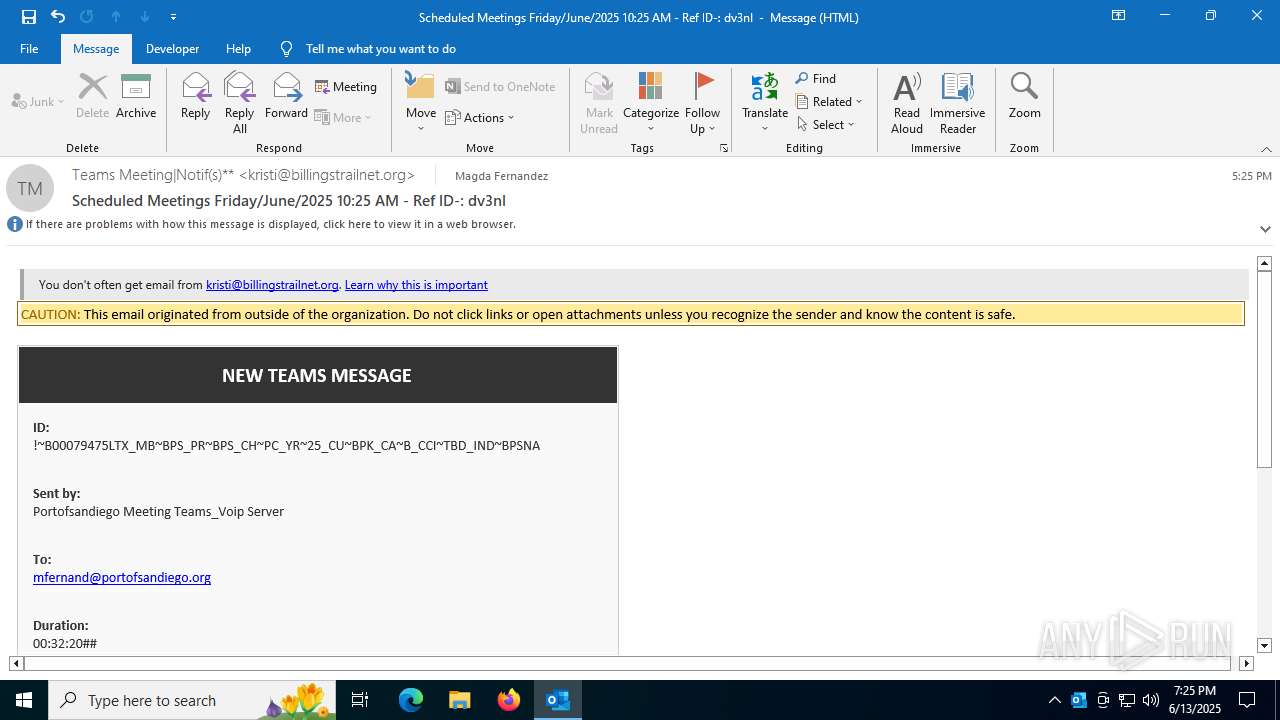This screenshot has width=1280, height=720.
Task: Click the view in web browser info bar
Action: tap(270, 225)
